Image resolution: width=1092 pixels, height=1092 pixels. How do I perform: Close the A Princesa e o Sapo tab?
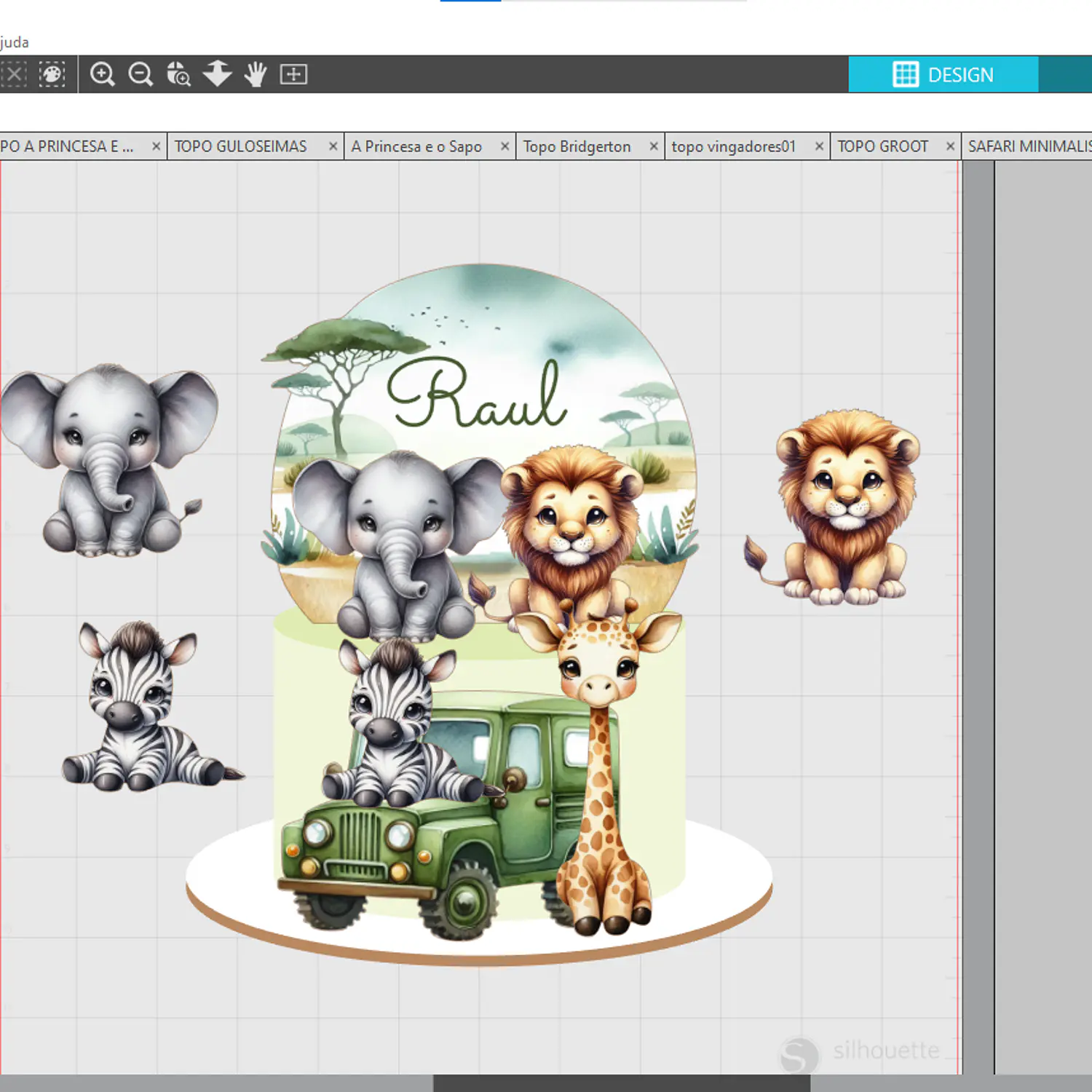coord(505,146)
